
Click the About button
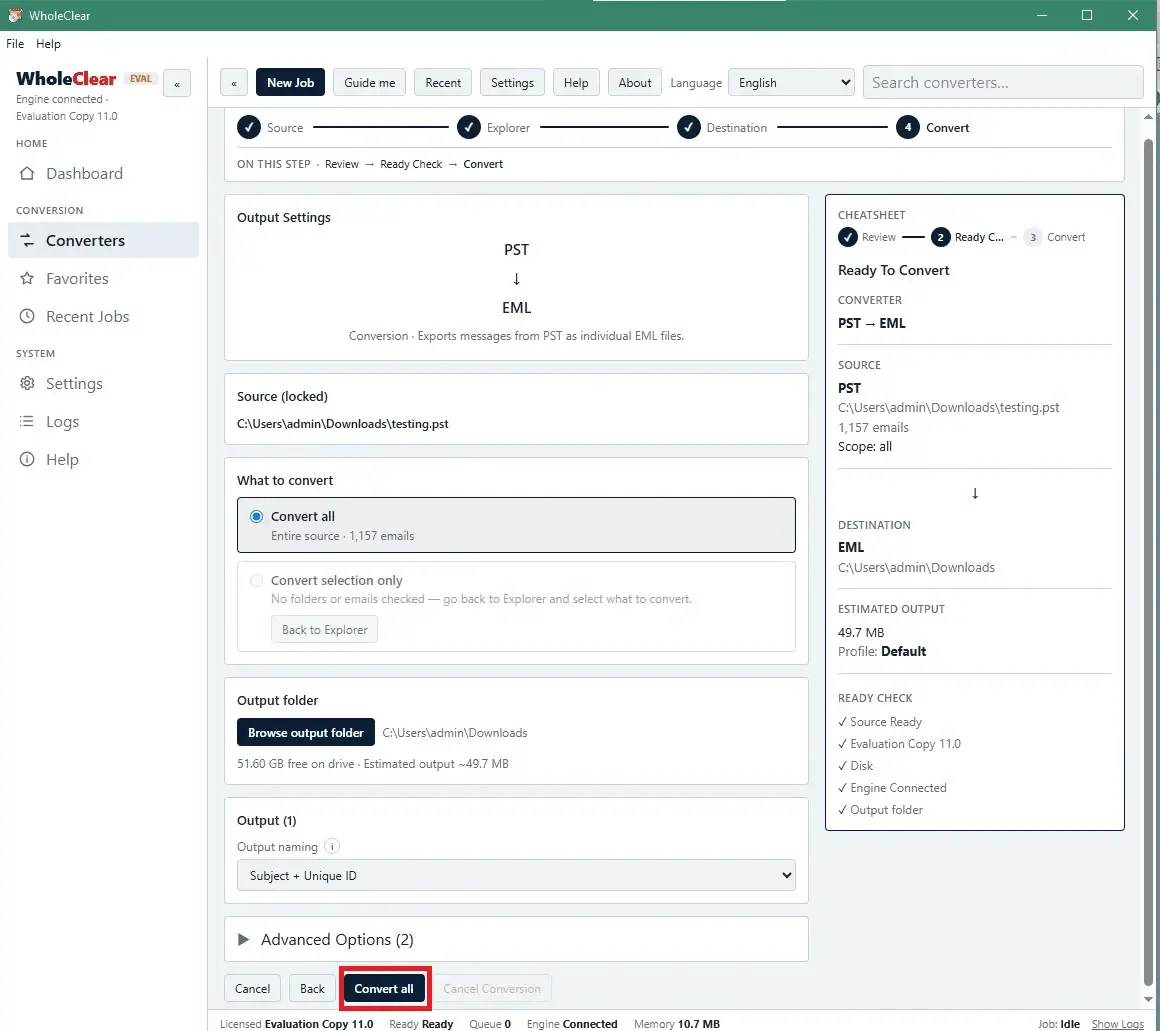click(x=635, y=83)
